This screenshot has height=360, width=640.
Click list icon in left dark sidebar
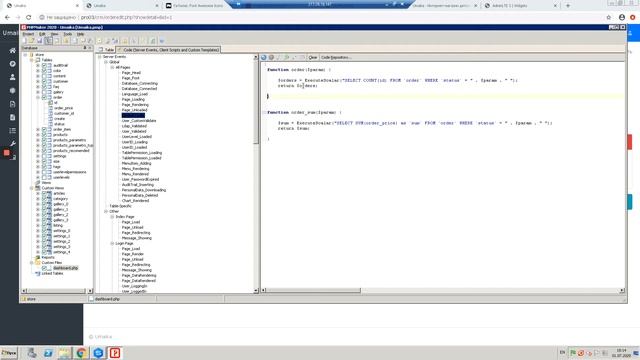click(x=13, y=131)
